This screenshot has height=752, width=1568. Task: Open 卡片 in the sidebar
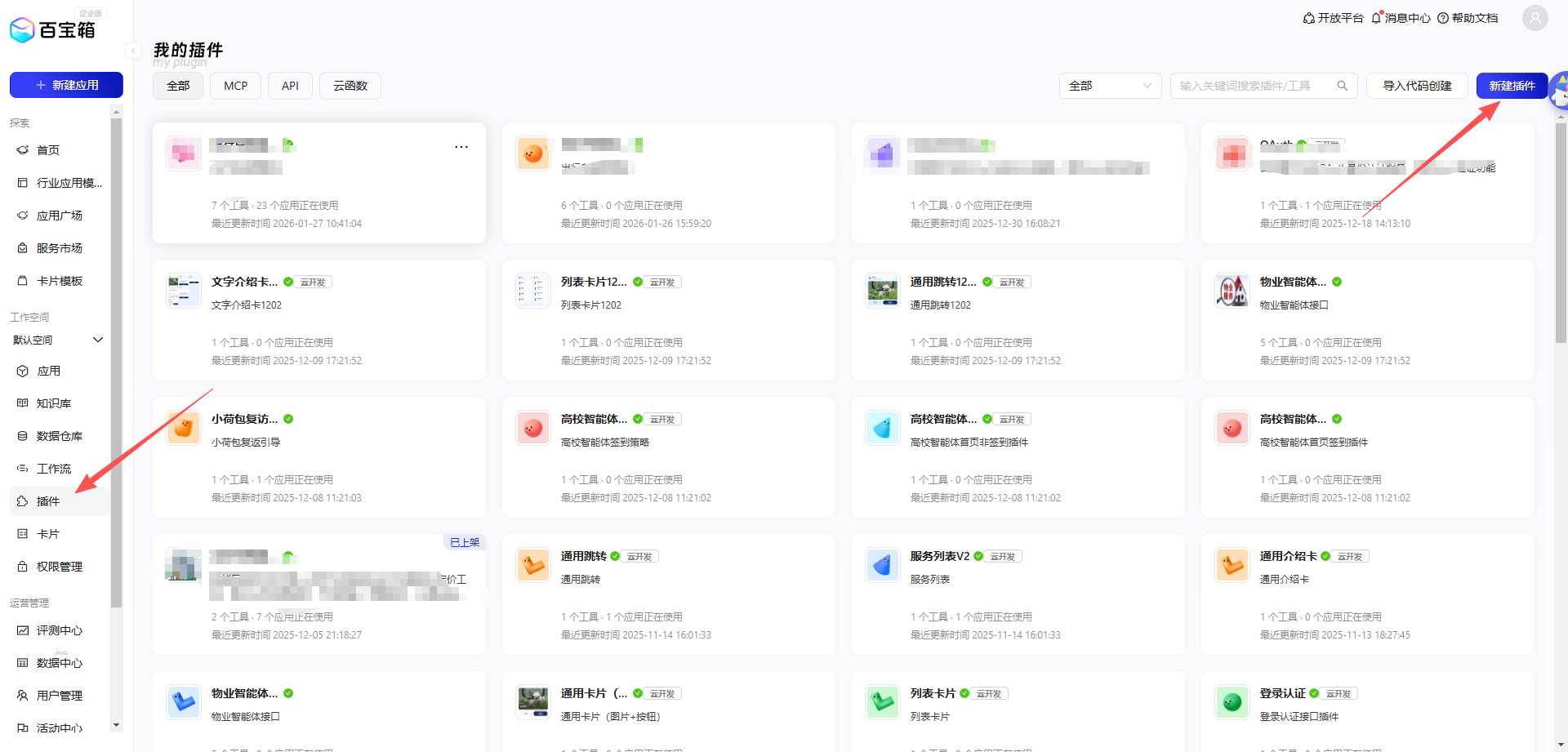tap(60, 534)
